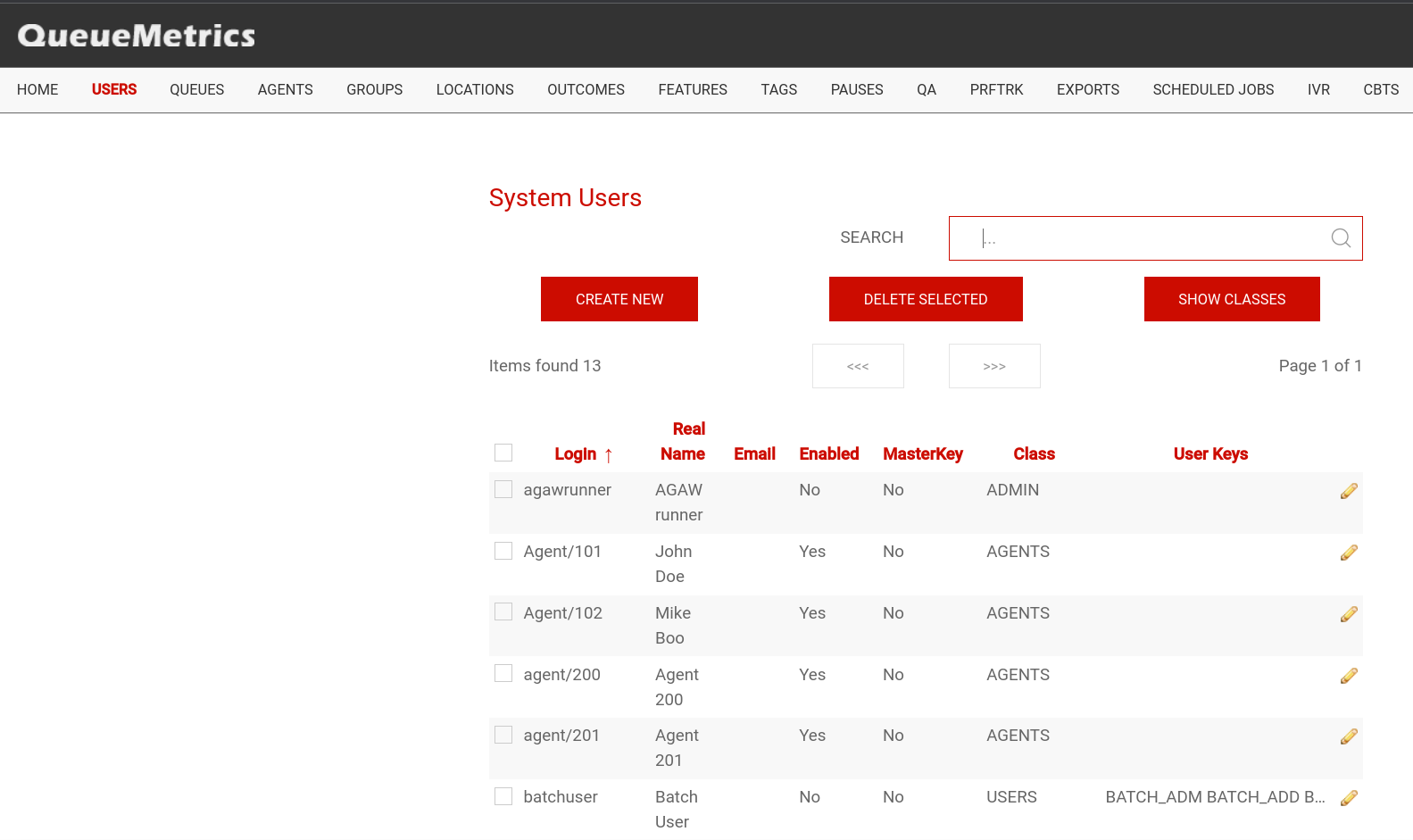1413x840 pixels.
Task: Open the QUEUES section
Action: [197, 89]
